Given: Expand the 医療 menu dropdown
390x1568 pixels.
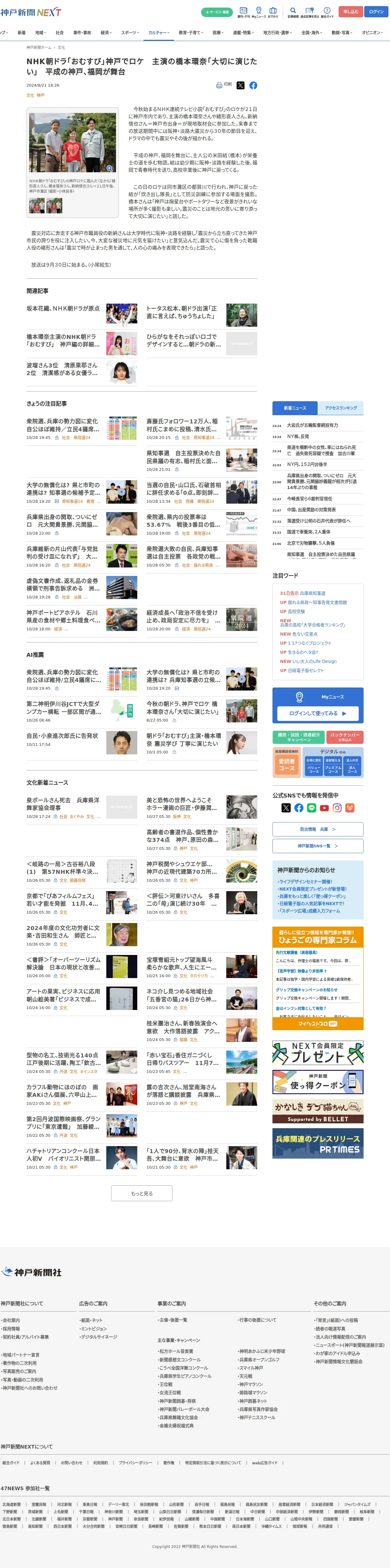Looking at the screenshot, I should point(218,33).
